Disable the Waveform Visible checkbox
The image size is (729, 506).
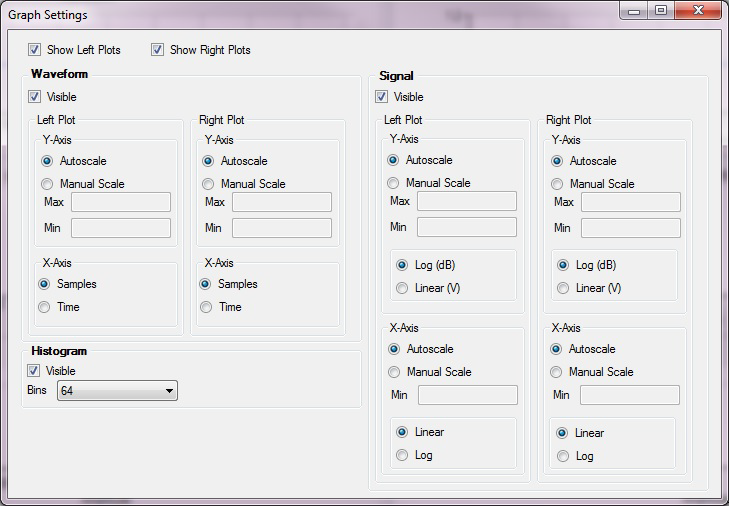[35, 97]
